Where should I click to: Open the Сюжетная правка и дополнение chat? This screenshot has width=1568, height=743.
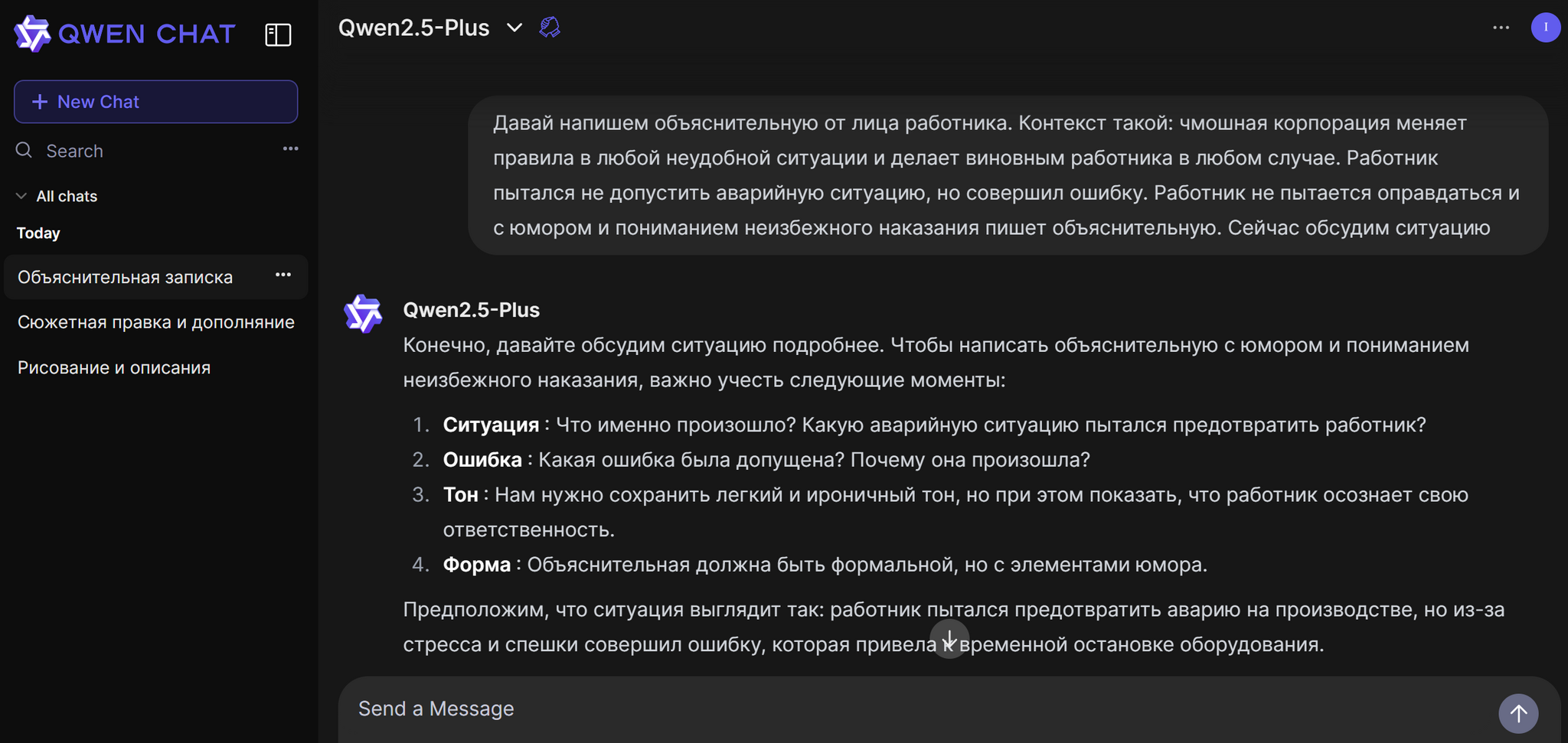pyautogui.click(x=155, y=322)
